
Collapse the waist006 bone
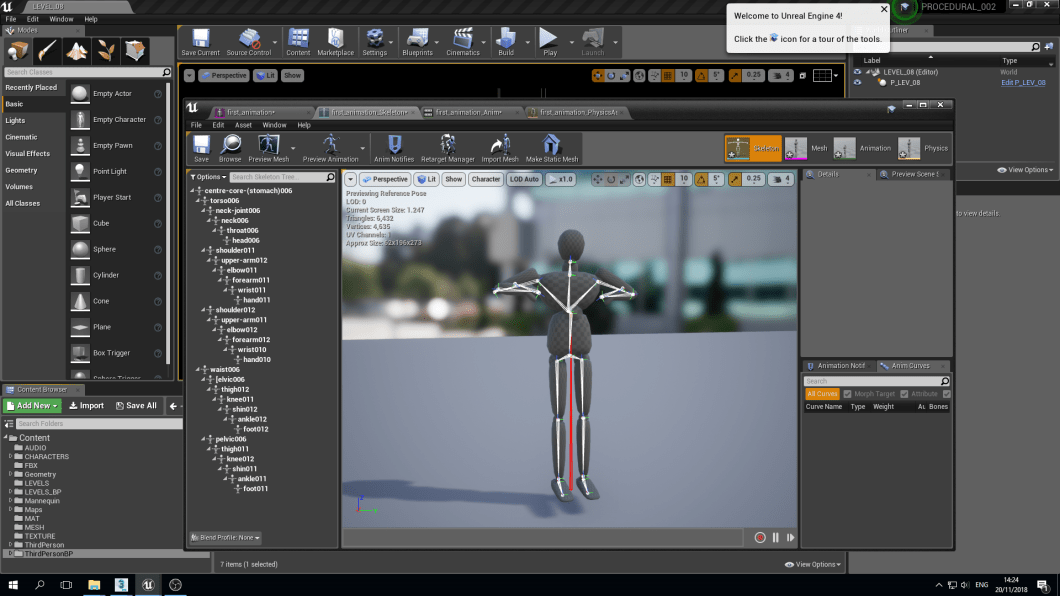point(197,370)
